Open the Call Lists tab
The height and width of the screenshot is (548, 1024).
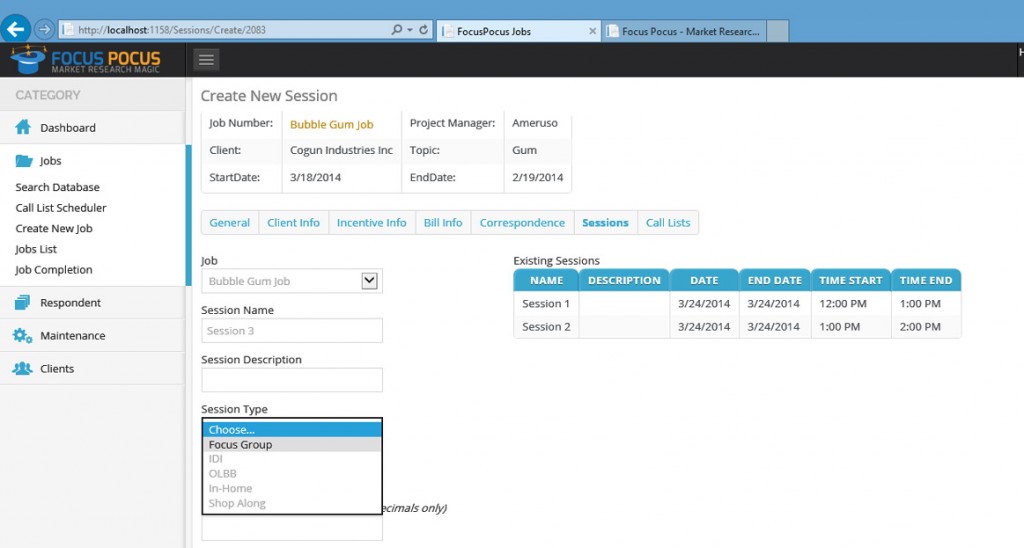click(667, 223)
